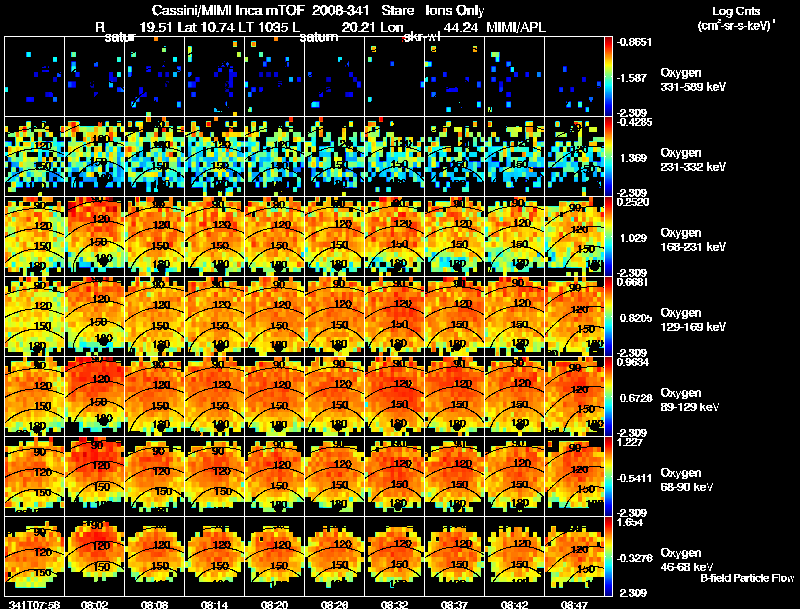The image size is (800, 609).
Task: Select the 231-332 keV panel at 08:26
Action: (335, 157)
